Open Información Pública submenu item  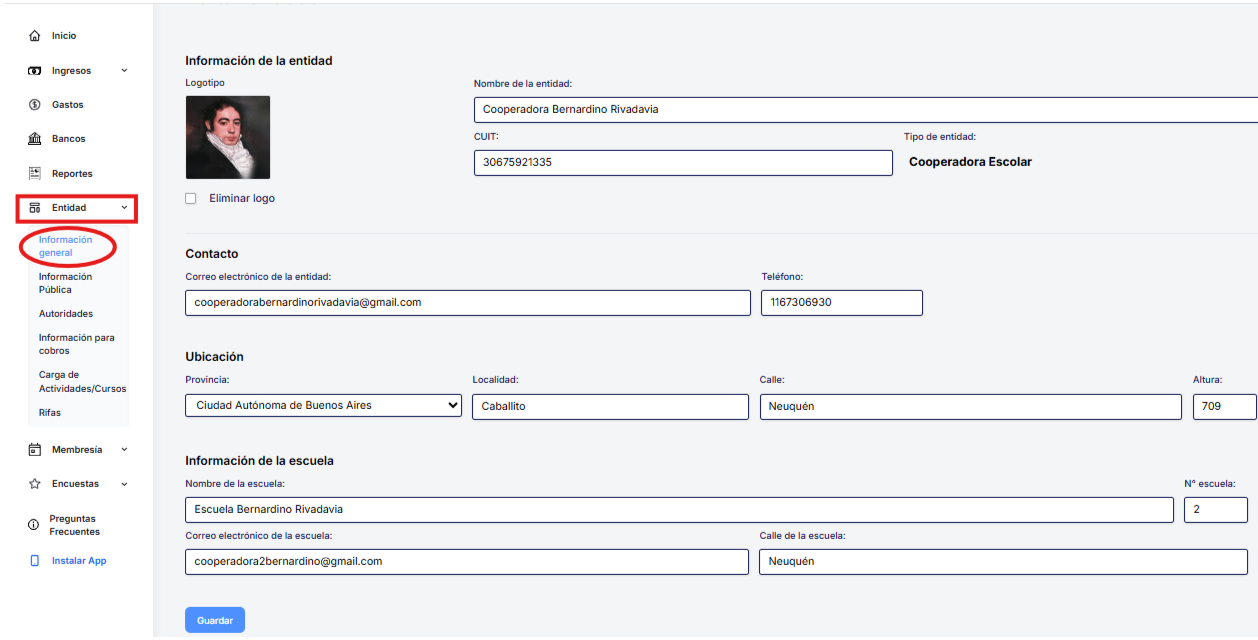pyautogui.click(x=65, y=283)
